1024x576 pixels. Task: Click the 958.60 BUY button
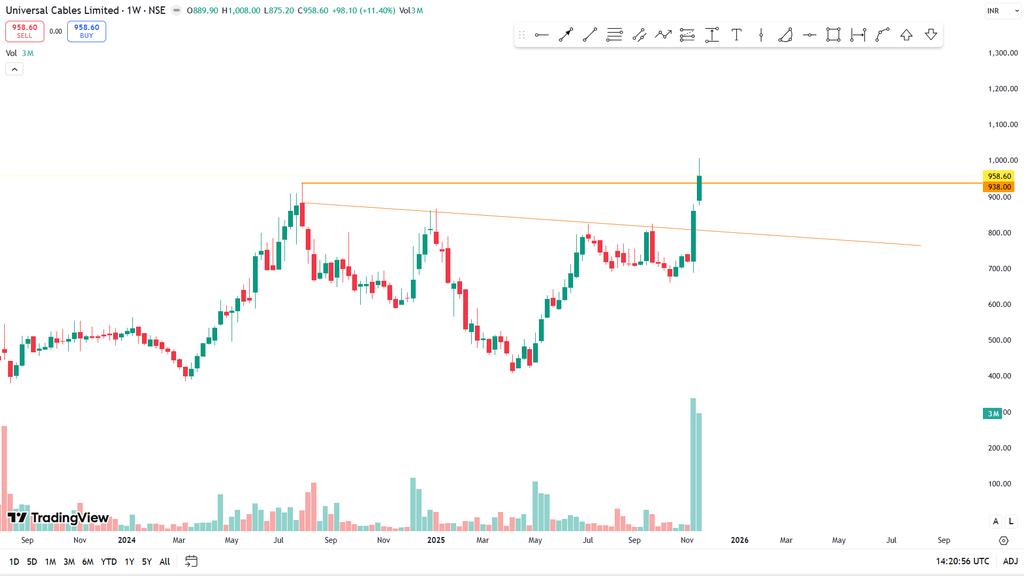86,31
